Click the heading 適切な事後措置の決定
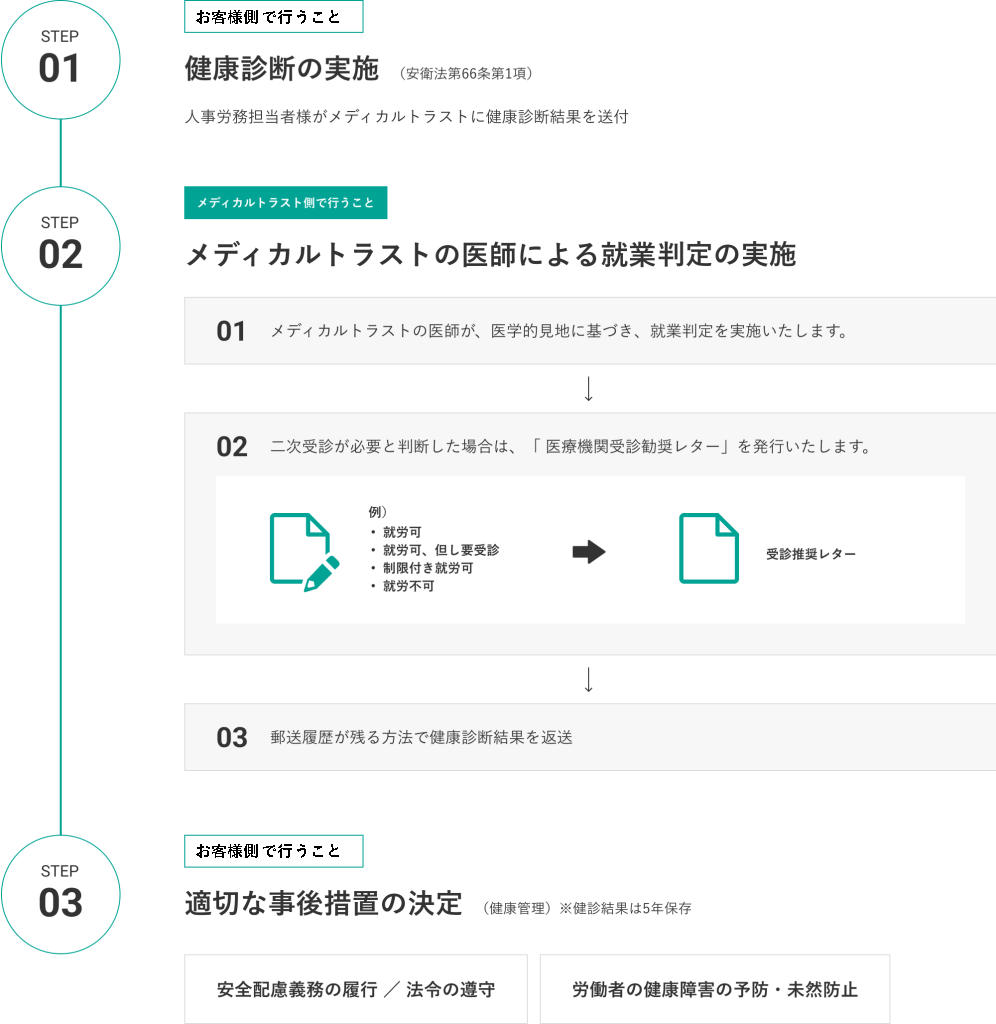The height and width of the screenshot is (1024, 996). tap(323, 904)
